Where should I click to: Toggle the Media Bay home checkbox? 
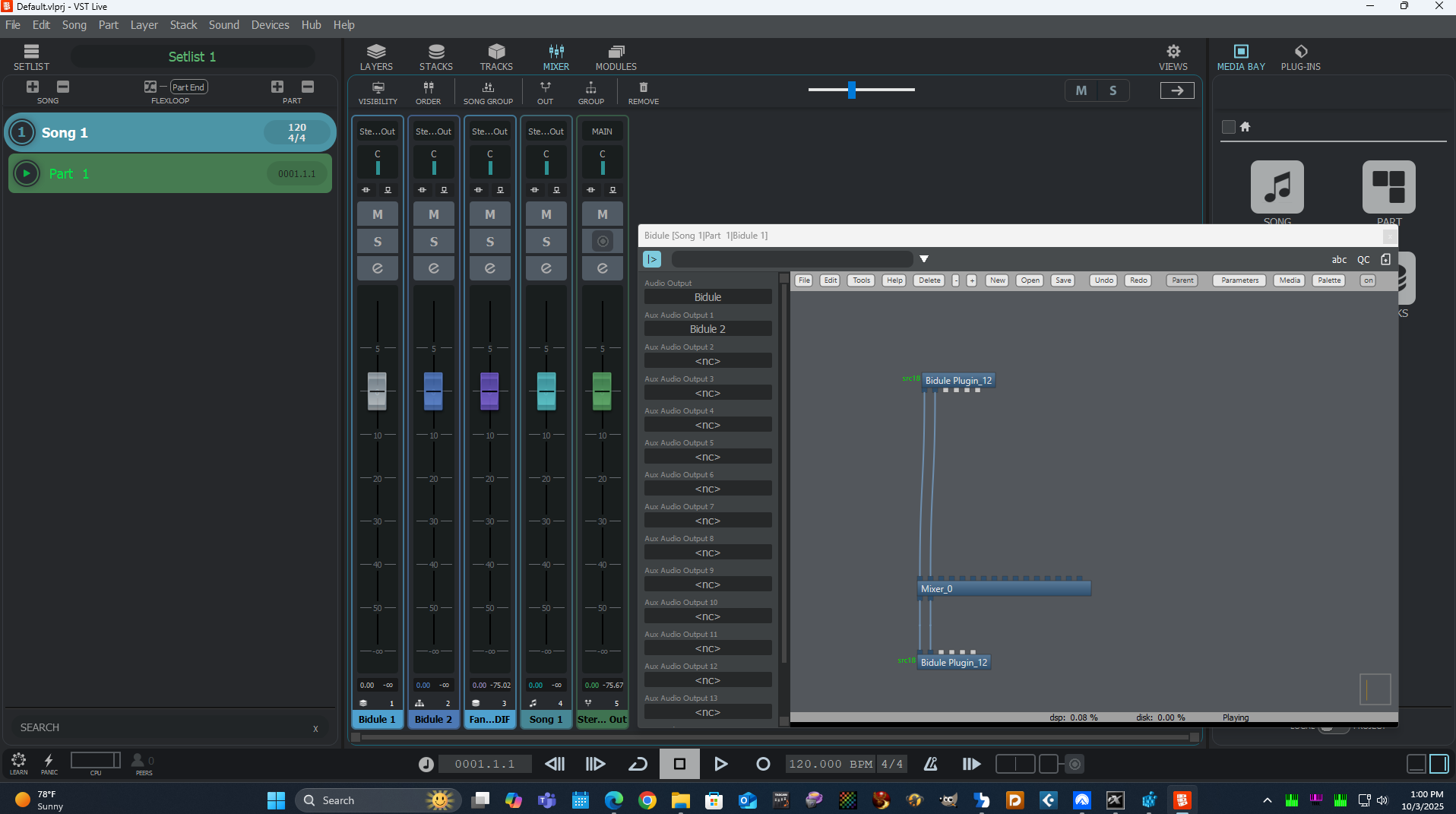1228,127
